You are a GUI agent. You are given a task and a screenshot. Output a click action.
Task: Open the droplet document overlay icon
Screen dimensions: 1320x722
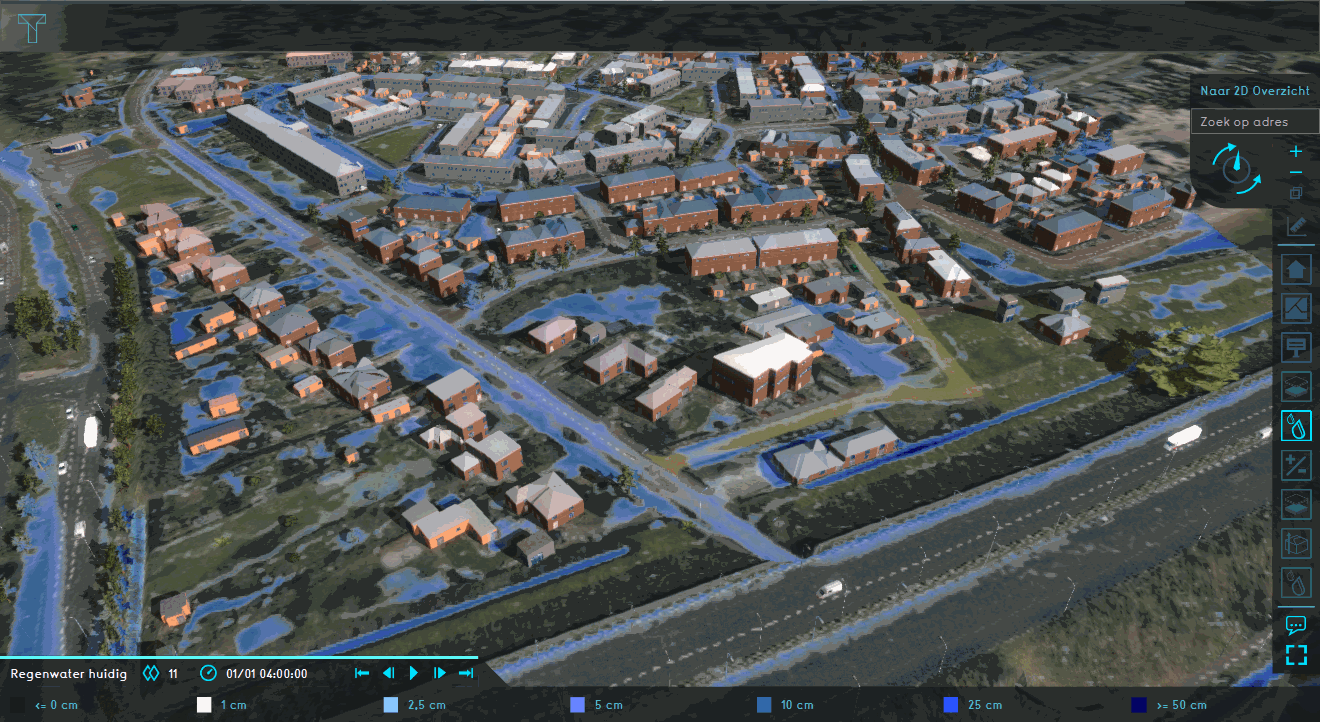[x=1297, y=583]
